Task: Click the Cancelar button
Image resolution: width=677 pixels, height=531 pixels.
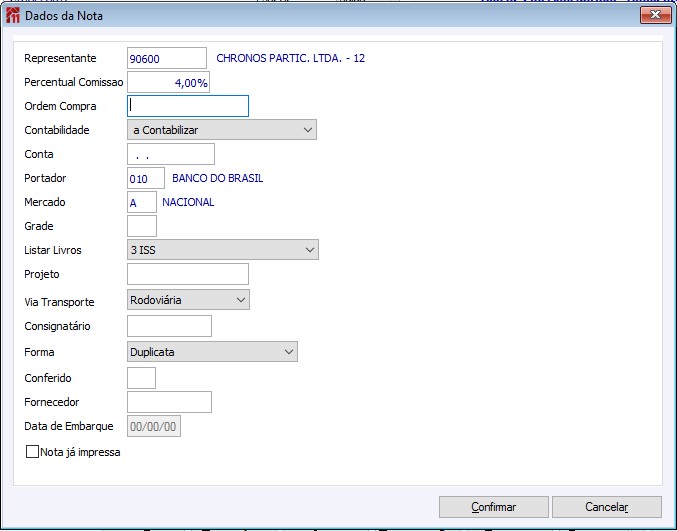Action: [x=607, y=507]
